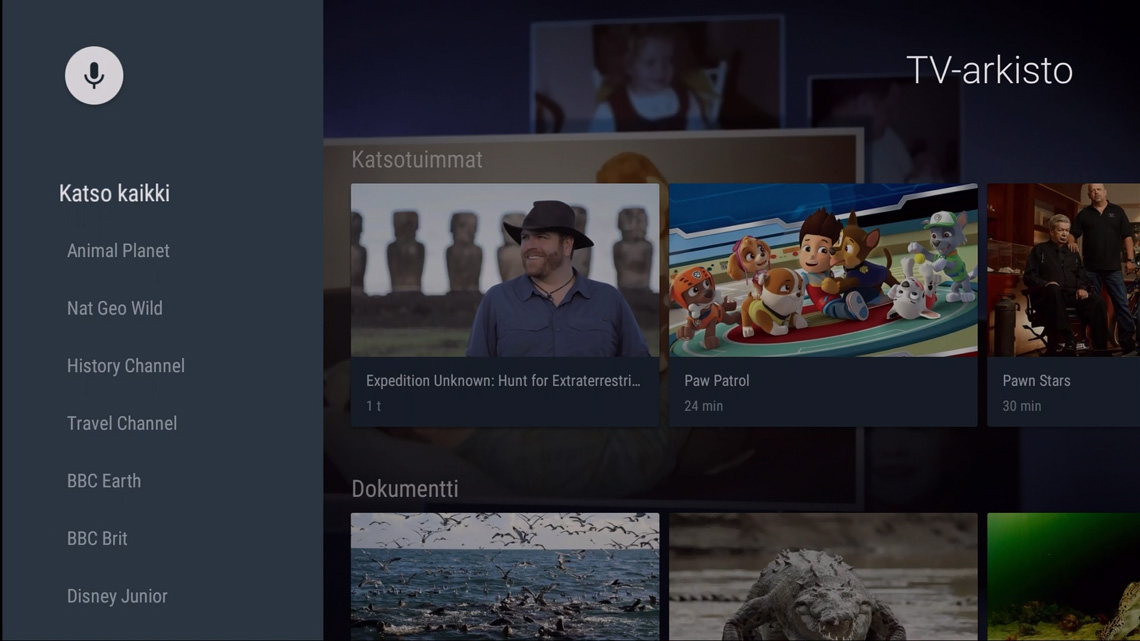The width and height of the screenshot is (1140, 641).
Task: Go to BBC Earth channel
Action: pyautogui.click(x=103, y=481)
